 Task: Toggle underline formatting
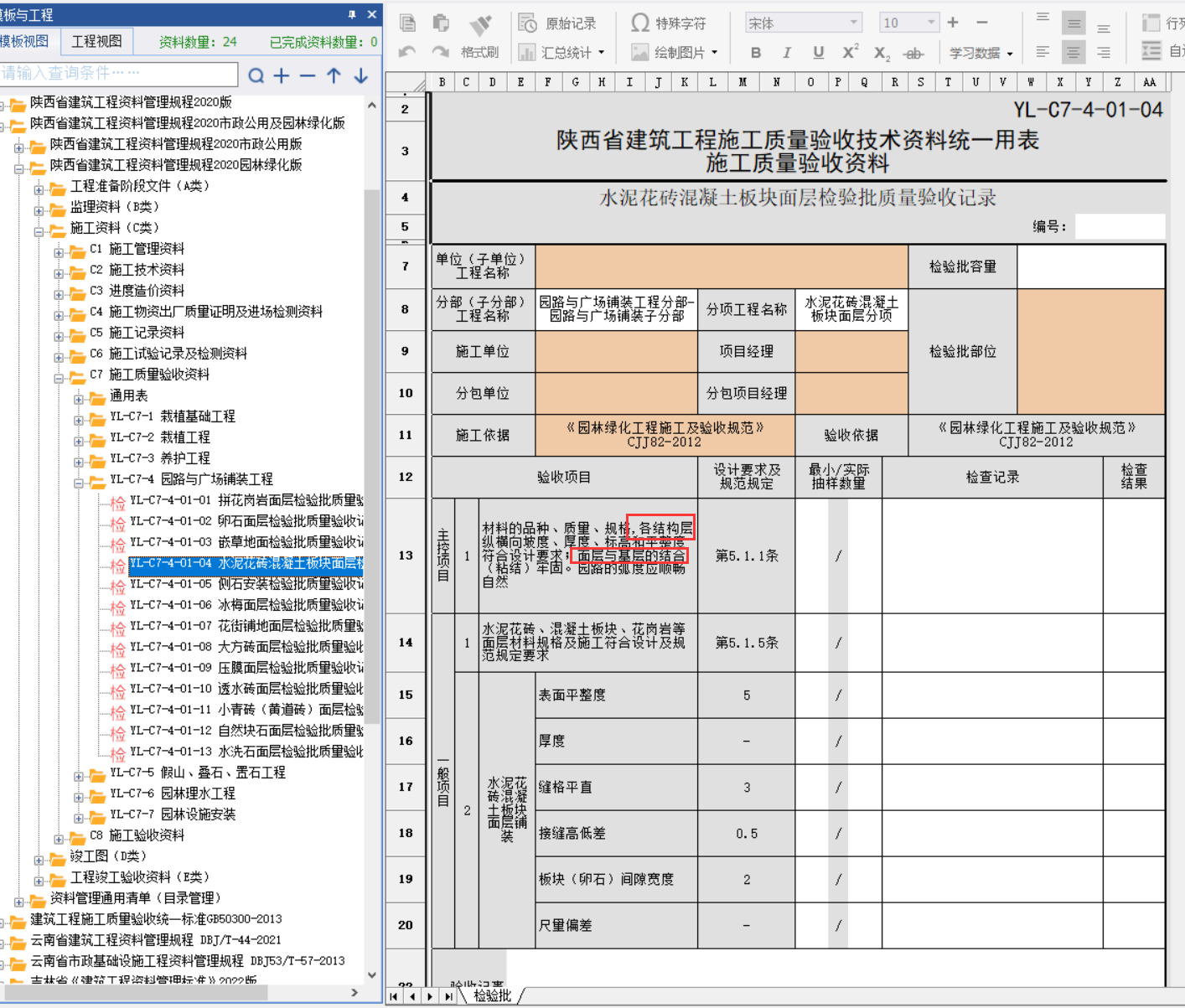click(818, 53)
